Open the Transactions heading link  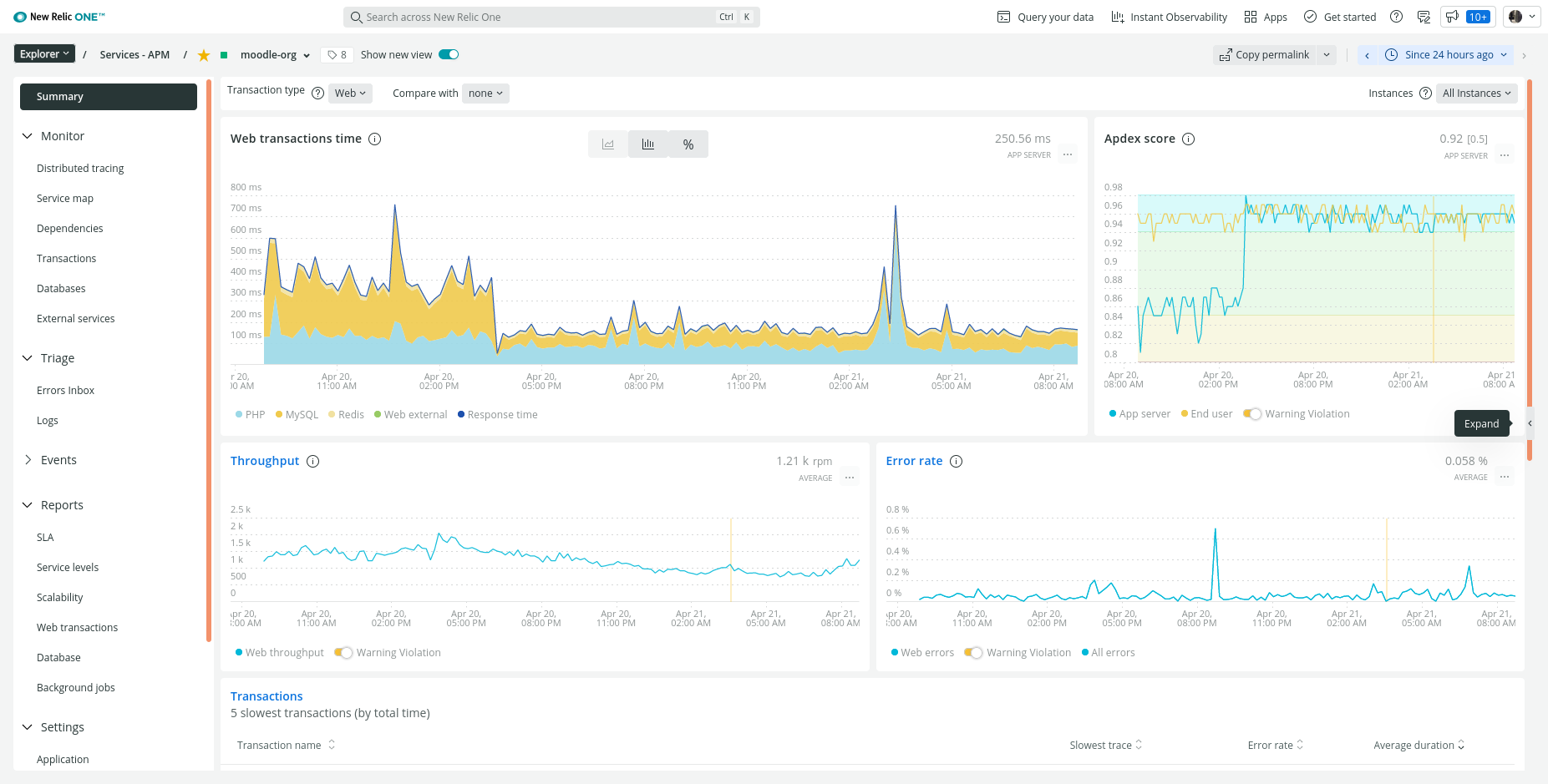(x=266, y=696)
